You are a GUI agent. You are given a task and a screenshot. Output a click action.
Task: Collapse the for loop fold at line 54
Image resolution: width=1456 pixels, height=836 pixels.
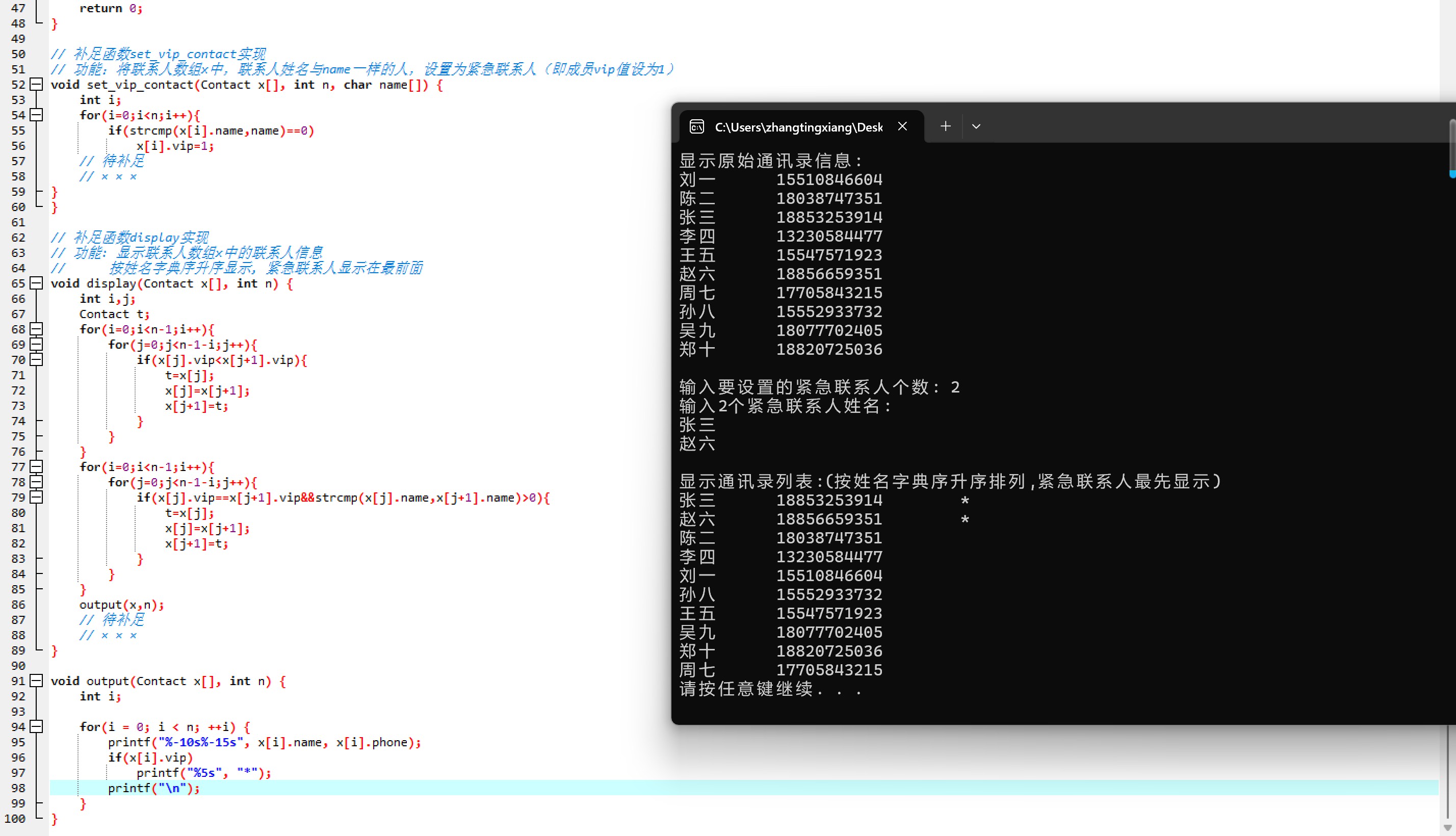[x=36, y=115]
